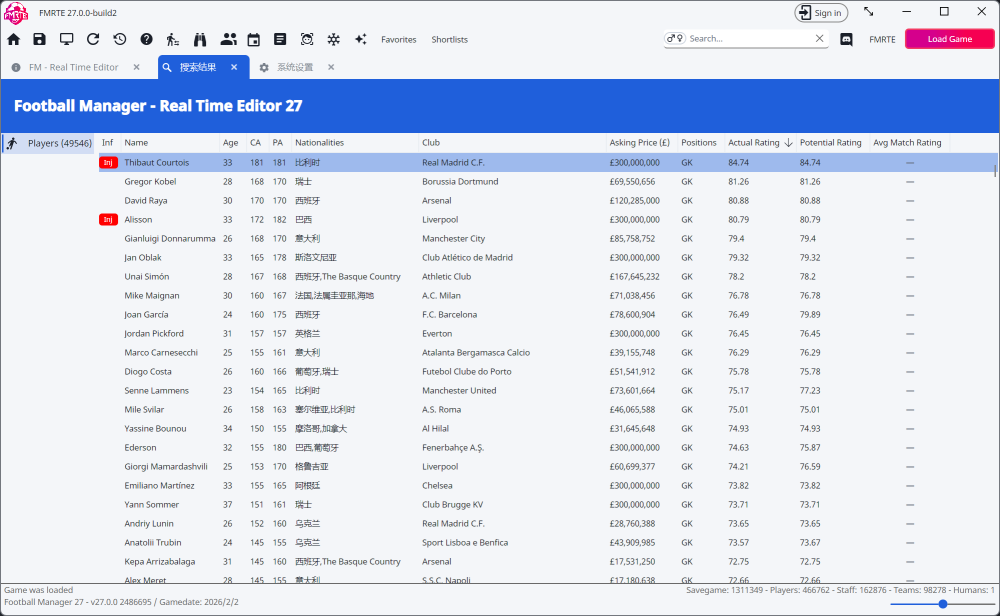
Task: Sort by Potential Rating column header
Action: click(x=830, y=143)
